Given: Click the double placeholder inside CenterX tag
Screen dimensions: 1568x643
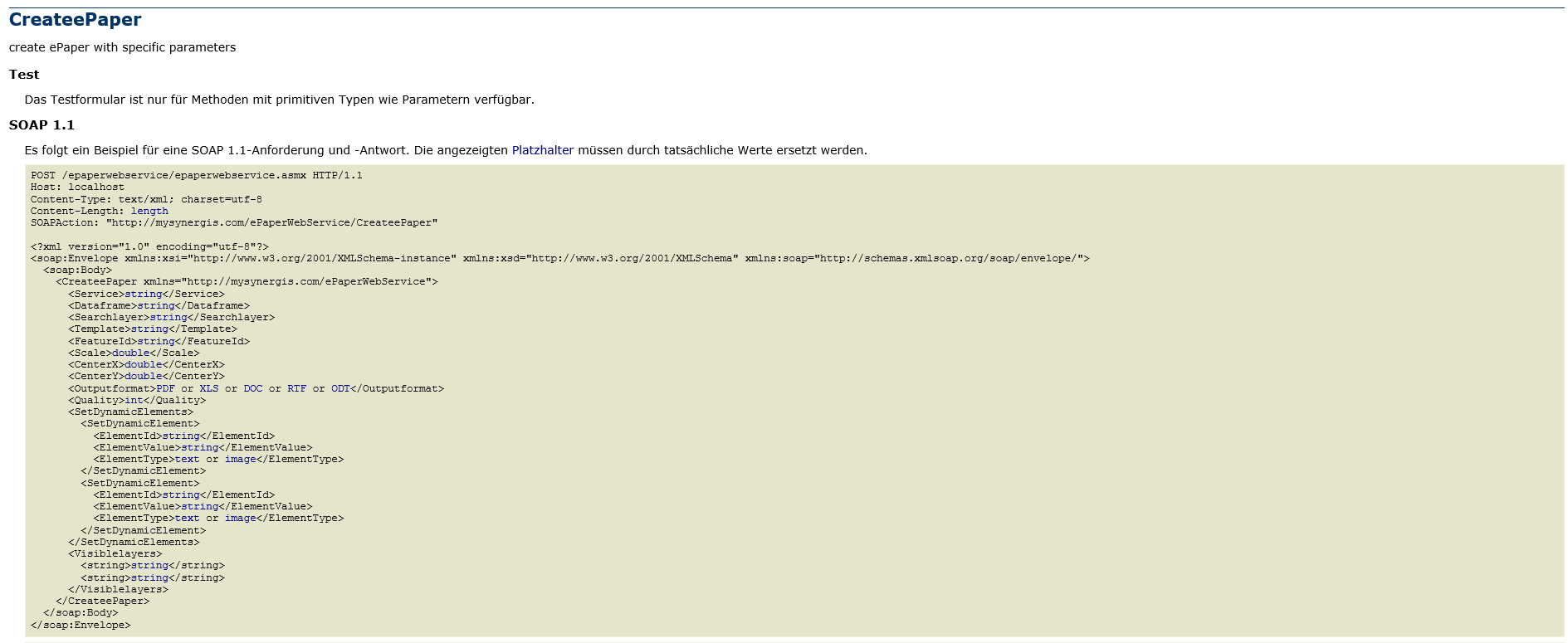Looking at the screenshot, I should [144, 364].
